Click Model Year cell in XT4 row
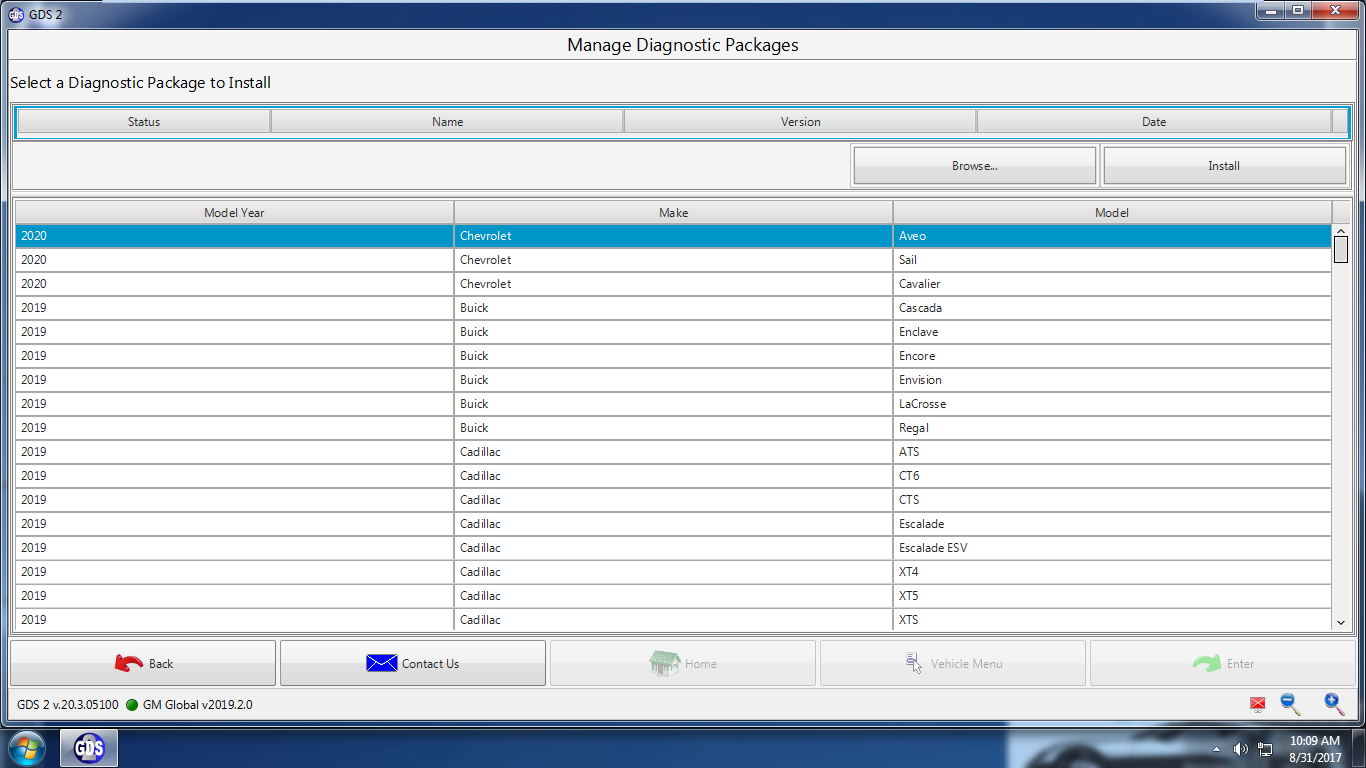Screen dimensions: 1366x768 pyautogui.click(x=234, y=572)
